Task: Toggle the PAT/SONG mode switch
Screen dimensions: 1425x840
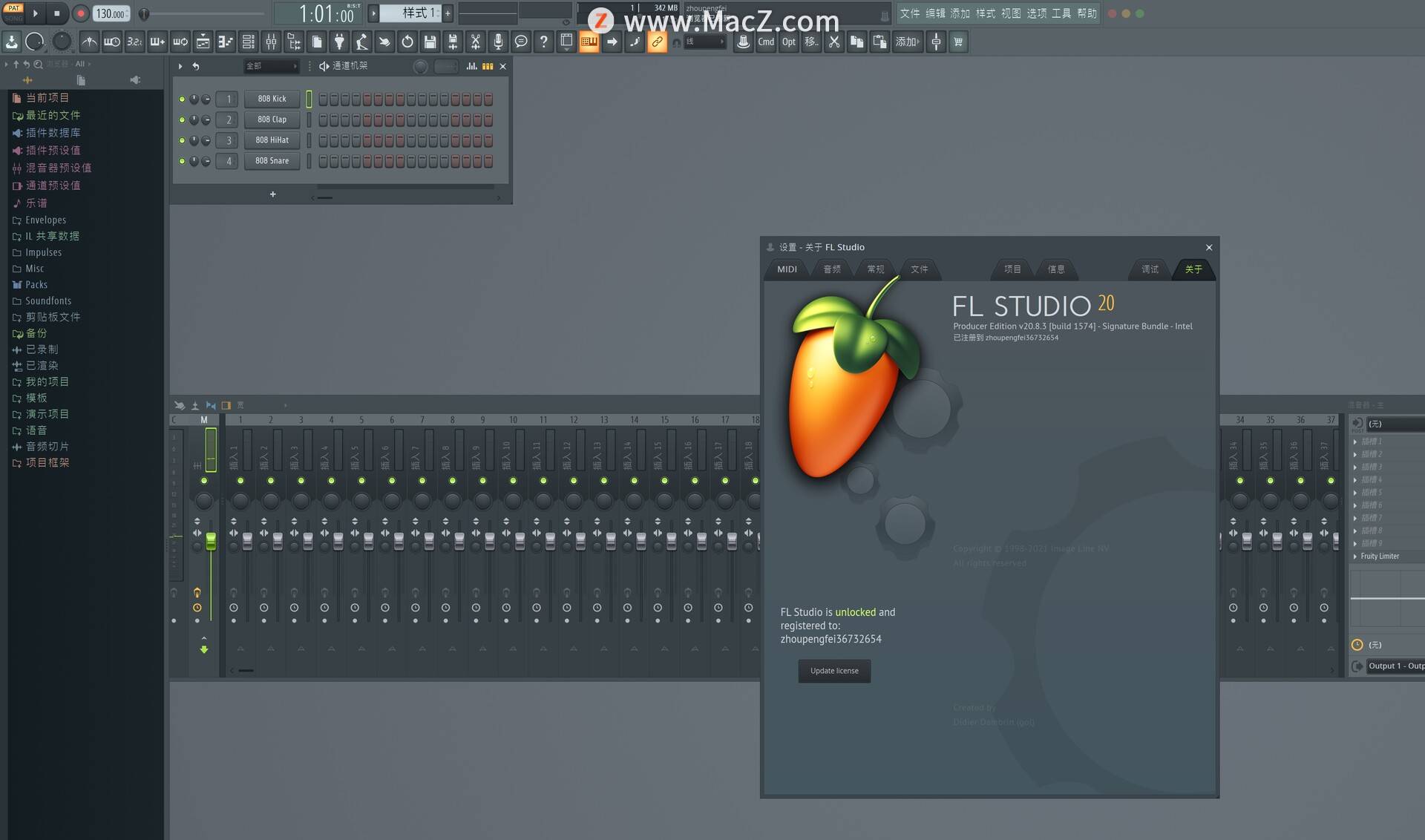Action: 14,13
